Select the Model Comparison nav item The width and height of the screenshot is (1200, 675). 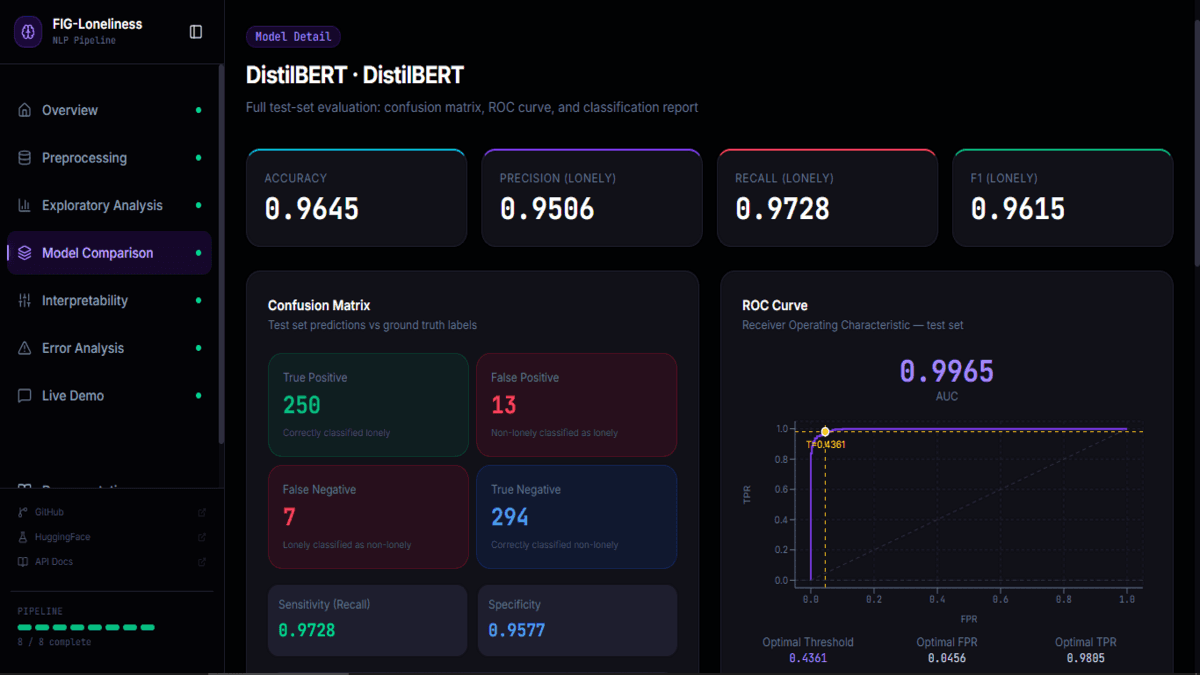[x=109, y=253]
